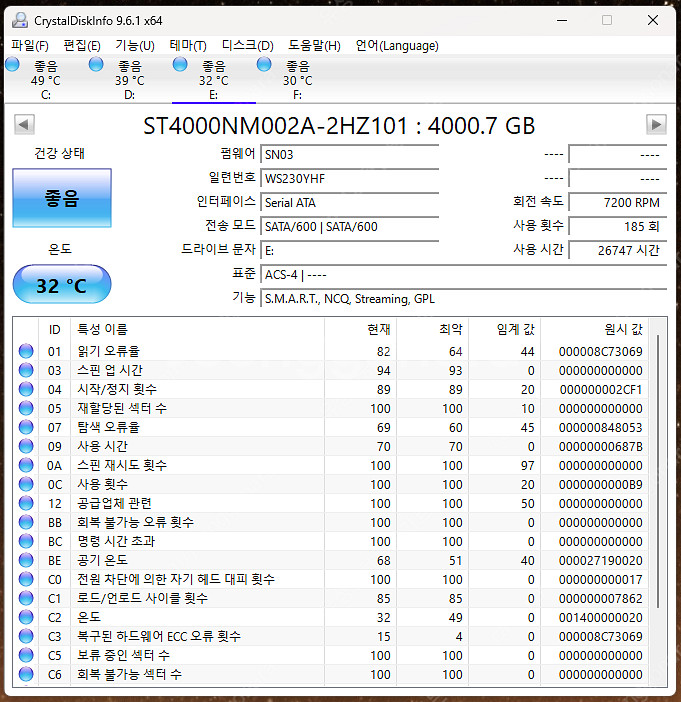Click the drive letter field E:
Image resolution: width=681 pixels, height=702 pixels.
[349, 251]
